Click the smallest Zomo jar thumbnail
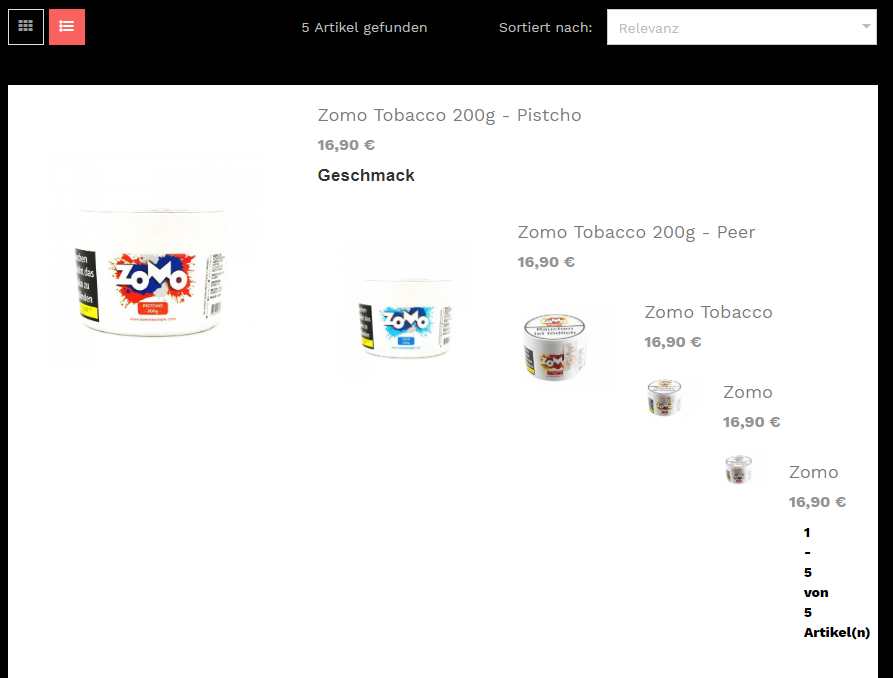 (739, 469)
